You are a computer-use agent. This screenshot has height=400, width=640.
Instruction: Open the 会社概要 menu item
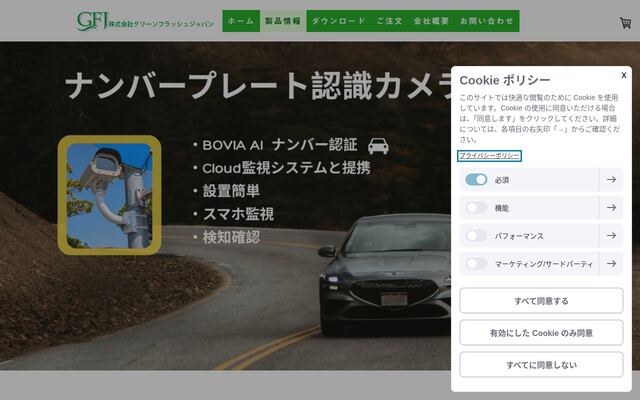coord(431,21)
